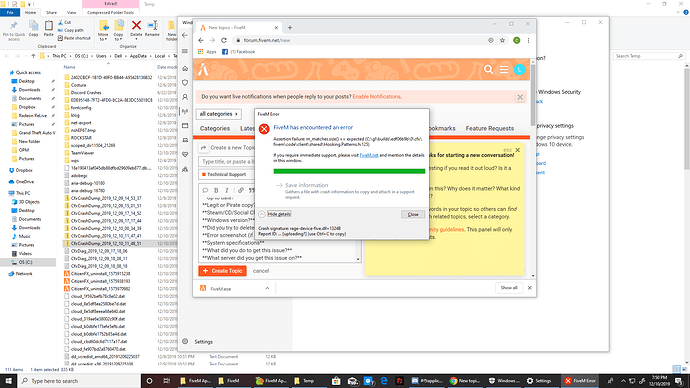
Task: Click topic title input field
Action: click(227, 161)
